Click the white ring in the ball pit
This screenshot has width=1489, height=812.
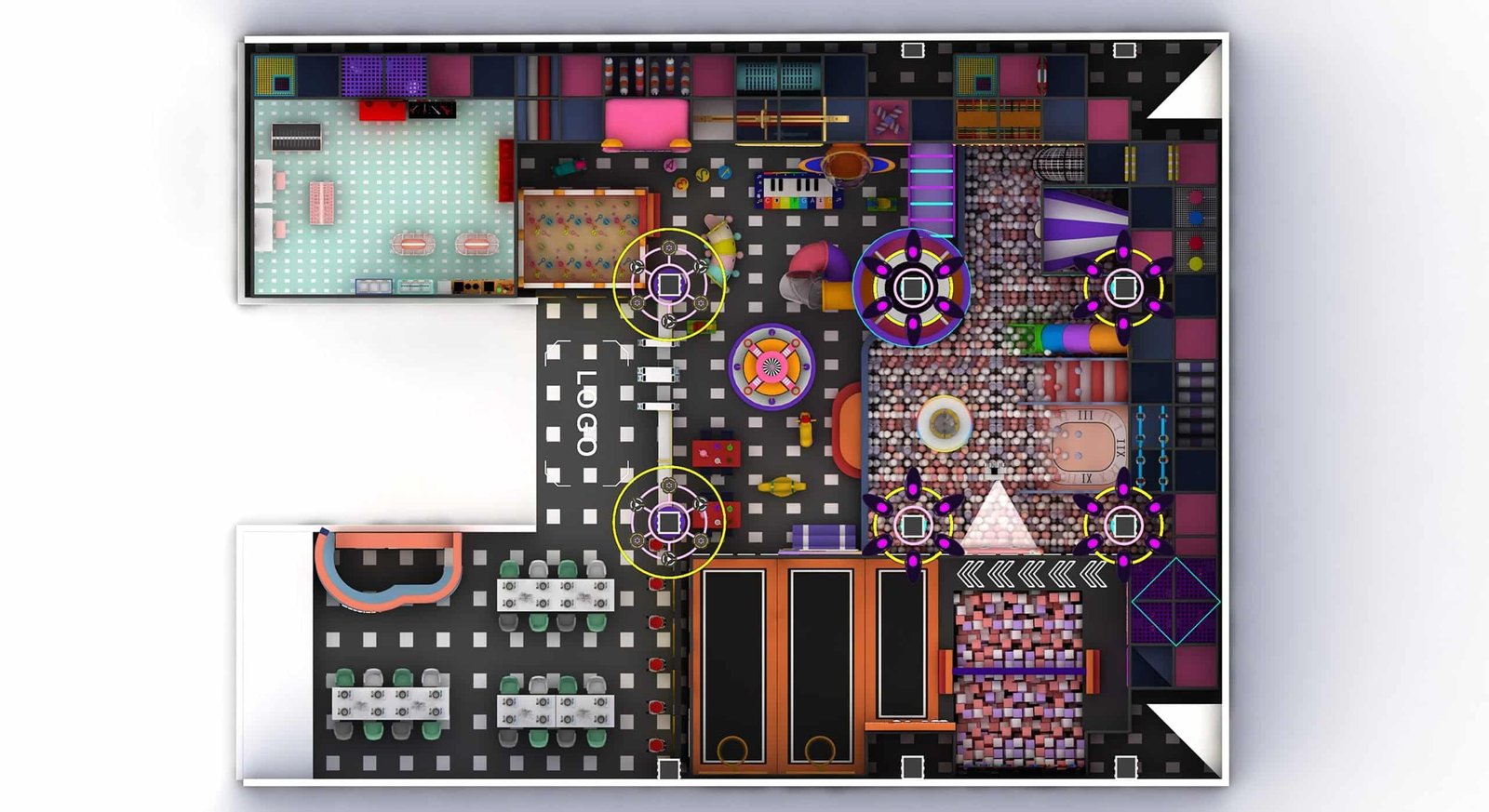(945, 423)
